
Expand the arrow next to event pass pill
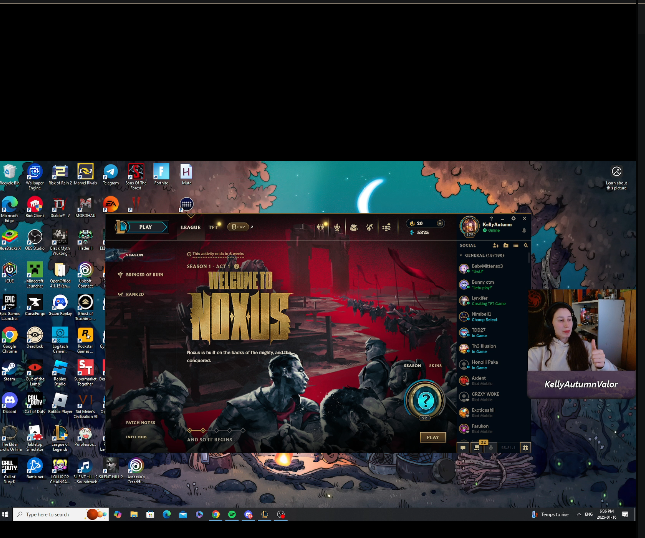(x=252, y=227)
